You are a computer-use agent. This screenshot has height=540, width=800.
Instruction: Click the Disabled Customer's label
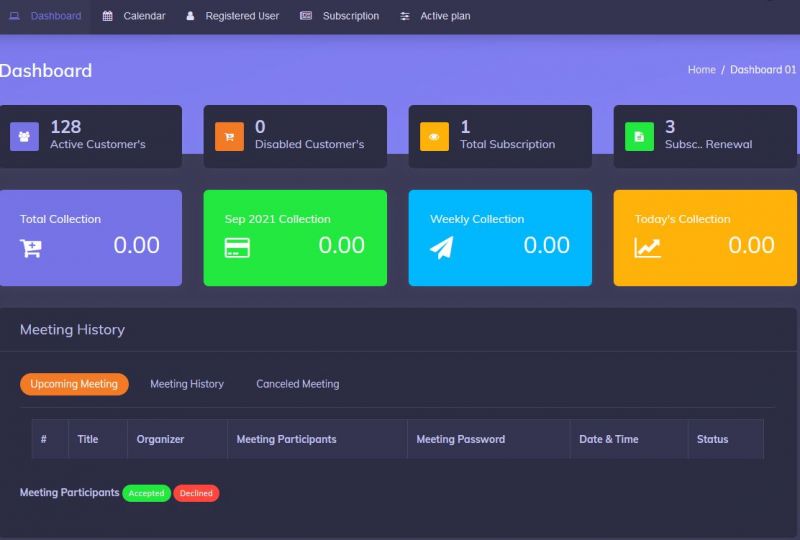point(309,144)
